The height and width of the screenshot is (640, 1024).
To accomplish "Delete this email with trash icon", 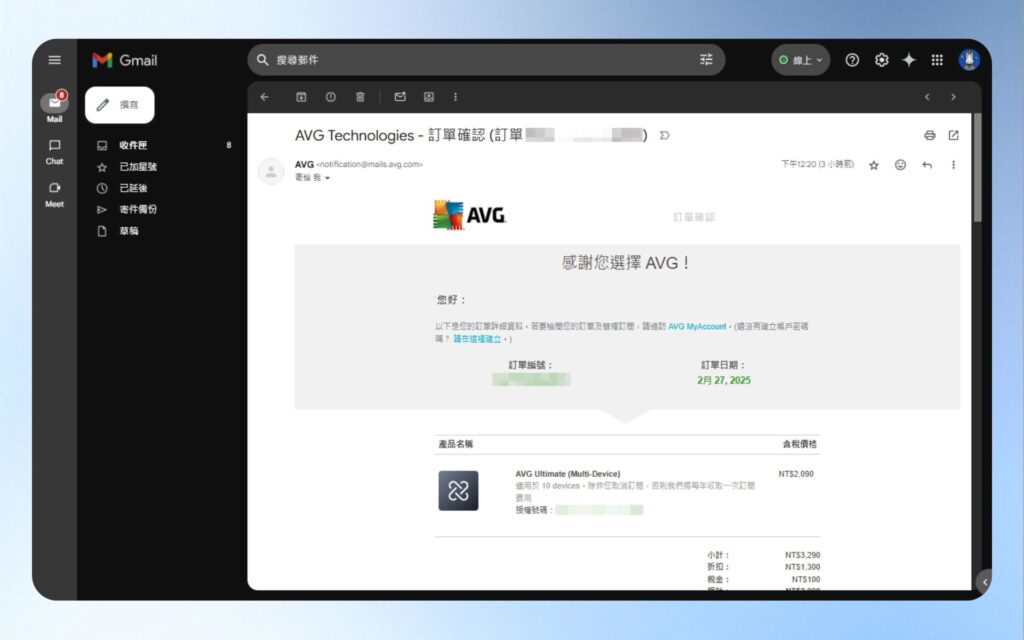I will tap(360, 97).
